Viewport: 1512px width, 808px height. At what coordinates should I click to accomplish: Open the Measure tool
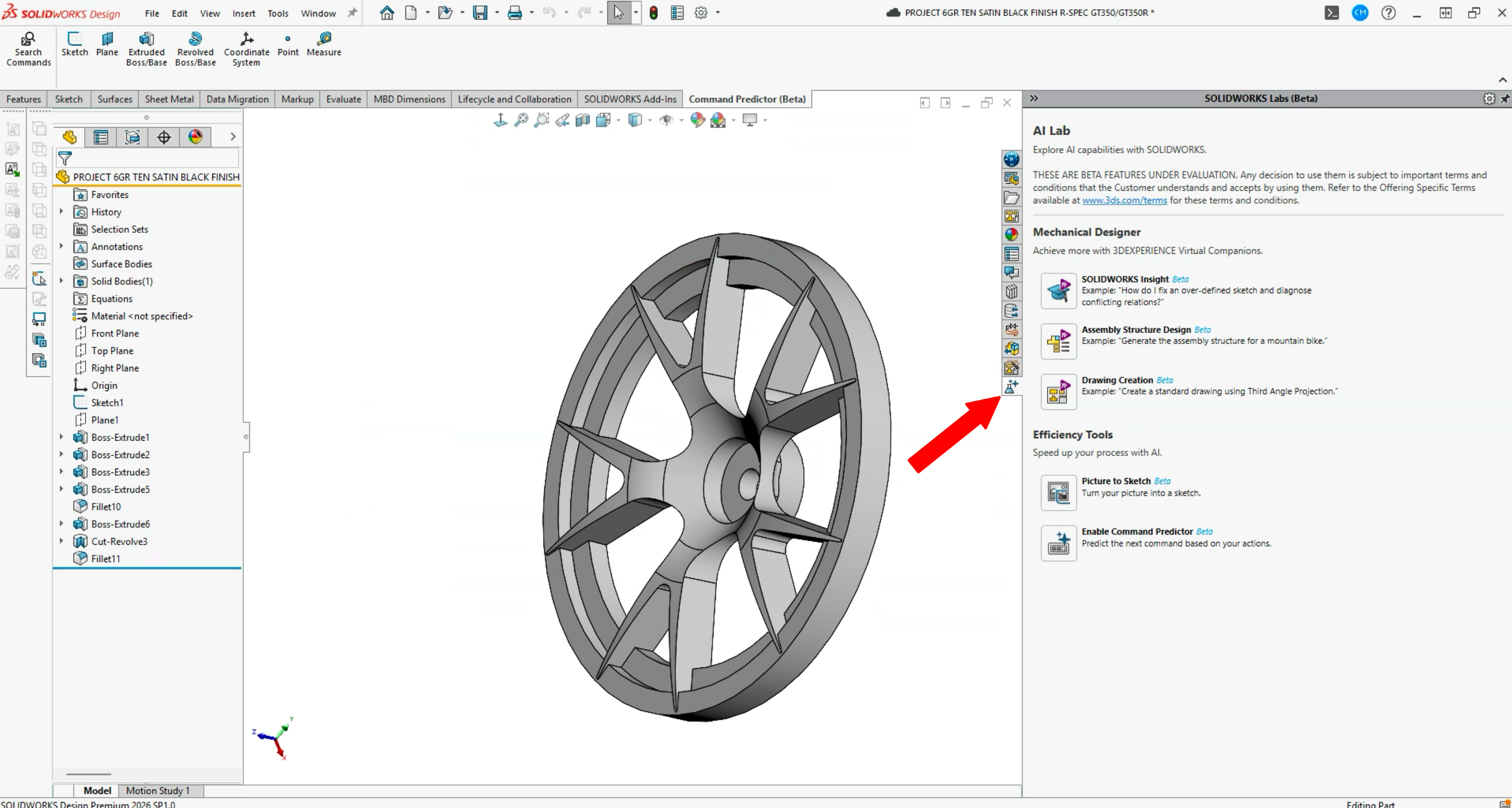323,45
